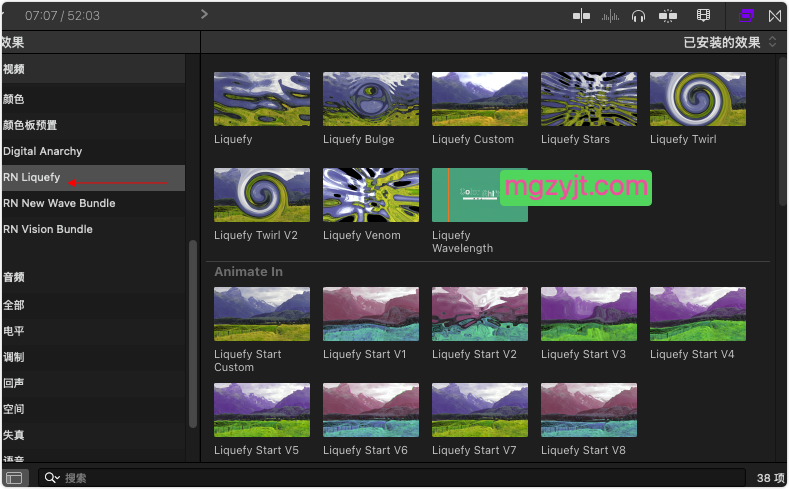Open search magnifier filter options
789x489 pixels.
click(x=52, y=477)
